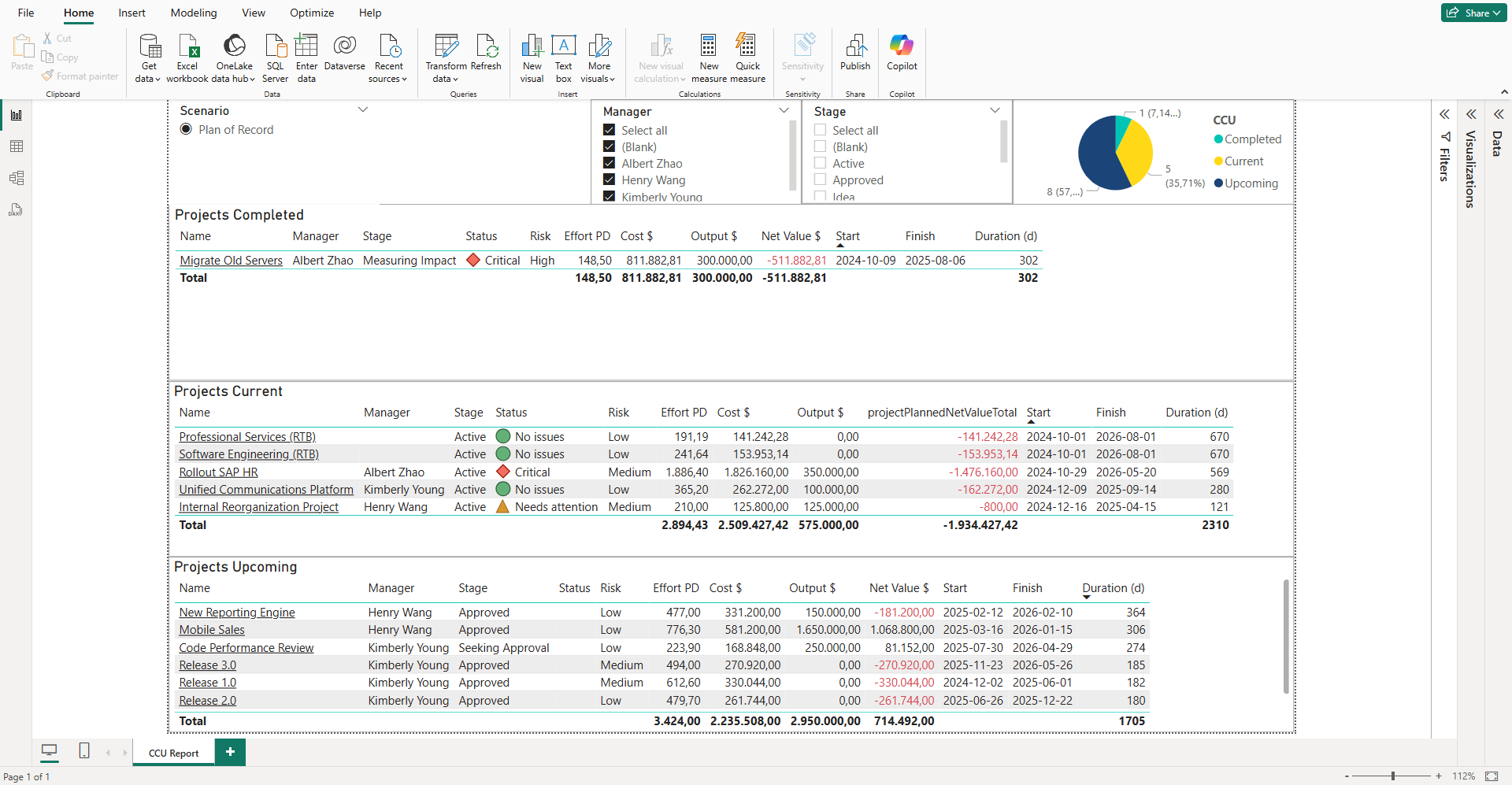Refresh the data model
This screenshot has height=785, width=1512.
tap(486, 53)
